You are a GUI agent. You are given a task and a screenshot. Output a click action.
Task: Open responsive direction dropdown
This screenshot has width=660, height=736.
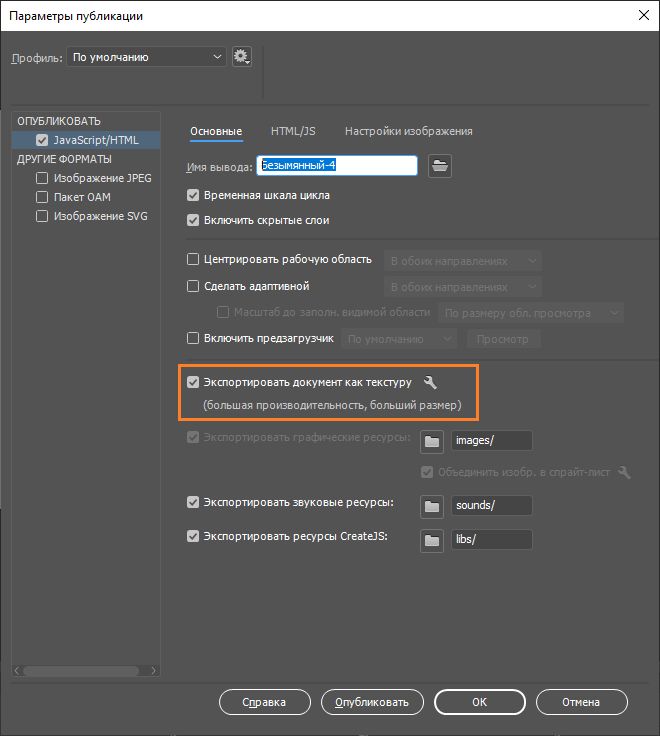462,287
